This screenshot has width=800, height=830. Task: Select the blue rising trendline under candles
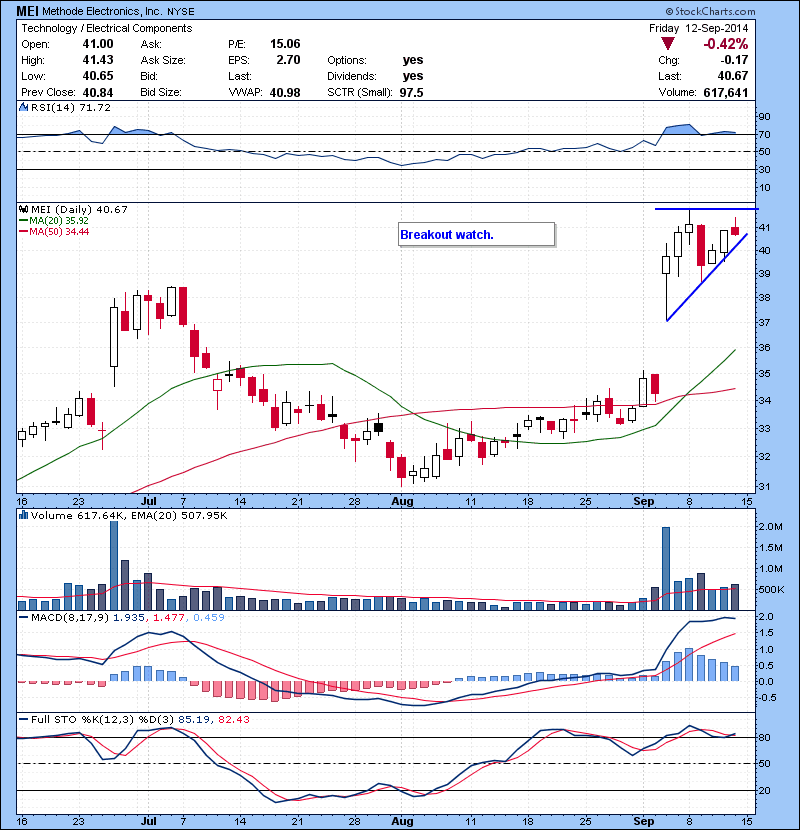[705, 279]
